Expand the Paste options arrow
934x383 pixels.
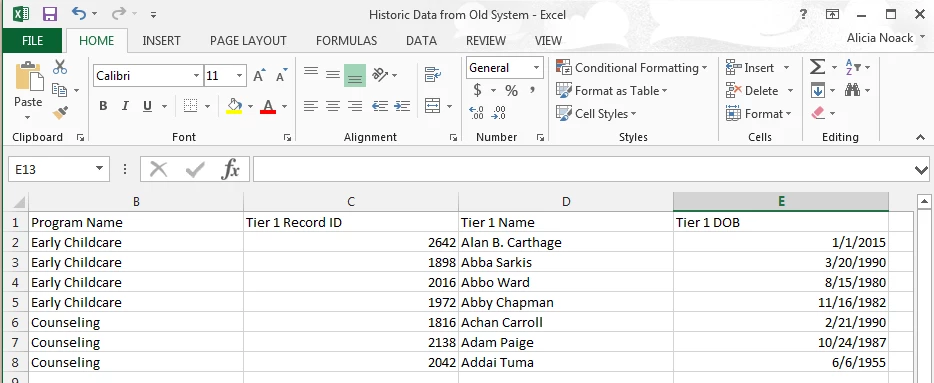point(28,117)
